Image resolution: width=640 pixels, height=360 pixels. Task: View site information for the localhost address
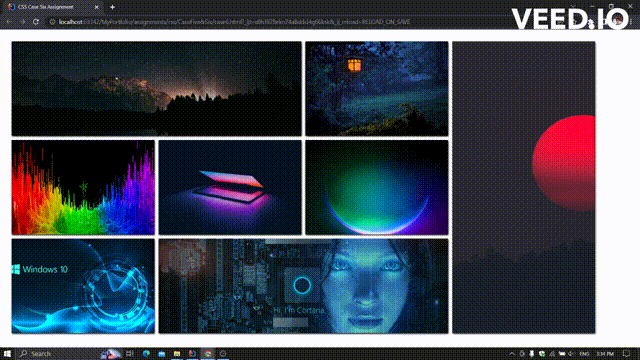coord(52,22)
